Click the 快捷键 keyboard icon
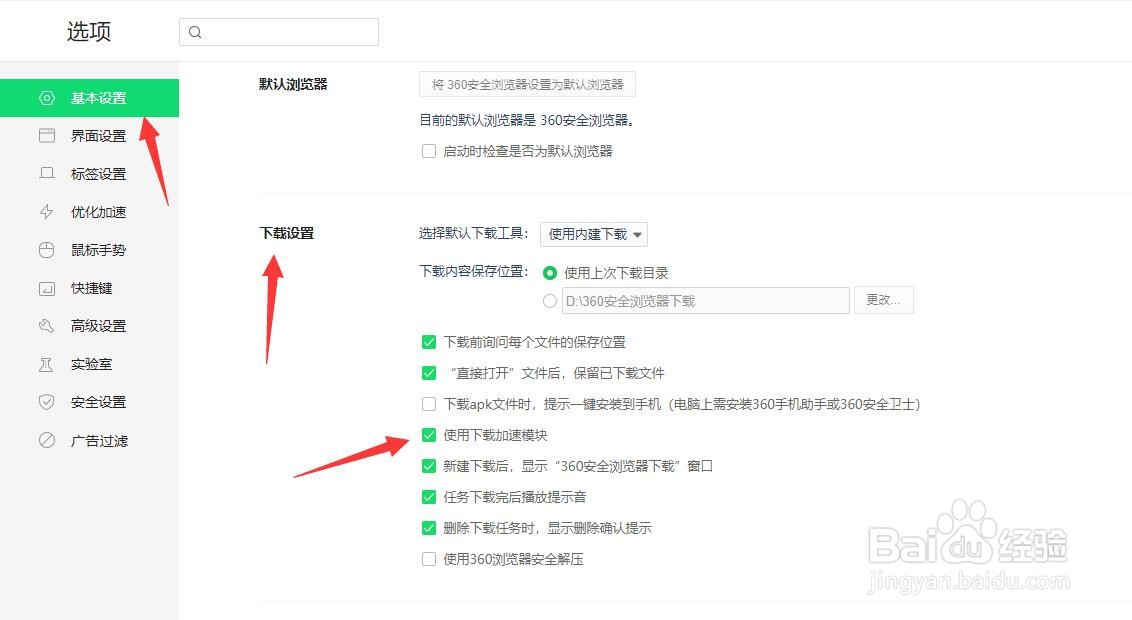1132x620 pixels. tap(47, 288)
